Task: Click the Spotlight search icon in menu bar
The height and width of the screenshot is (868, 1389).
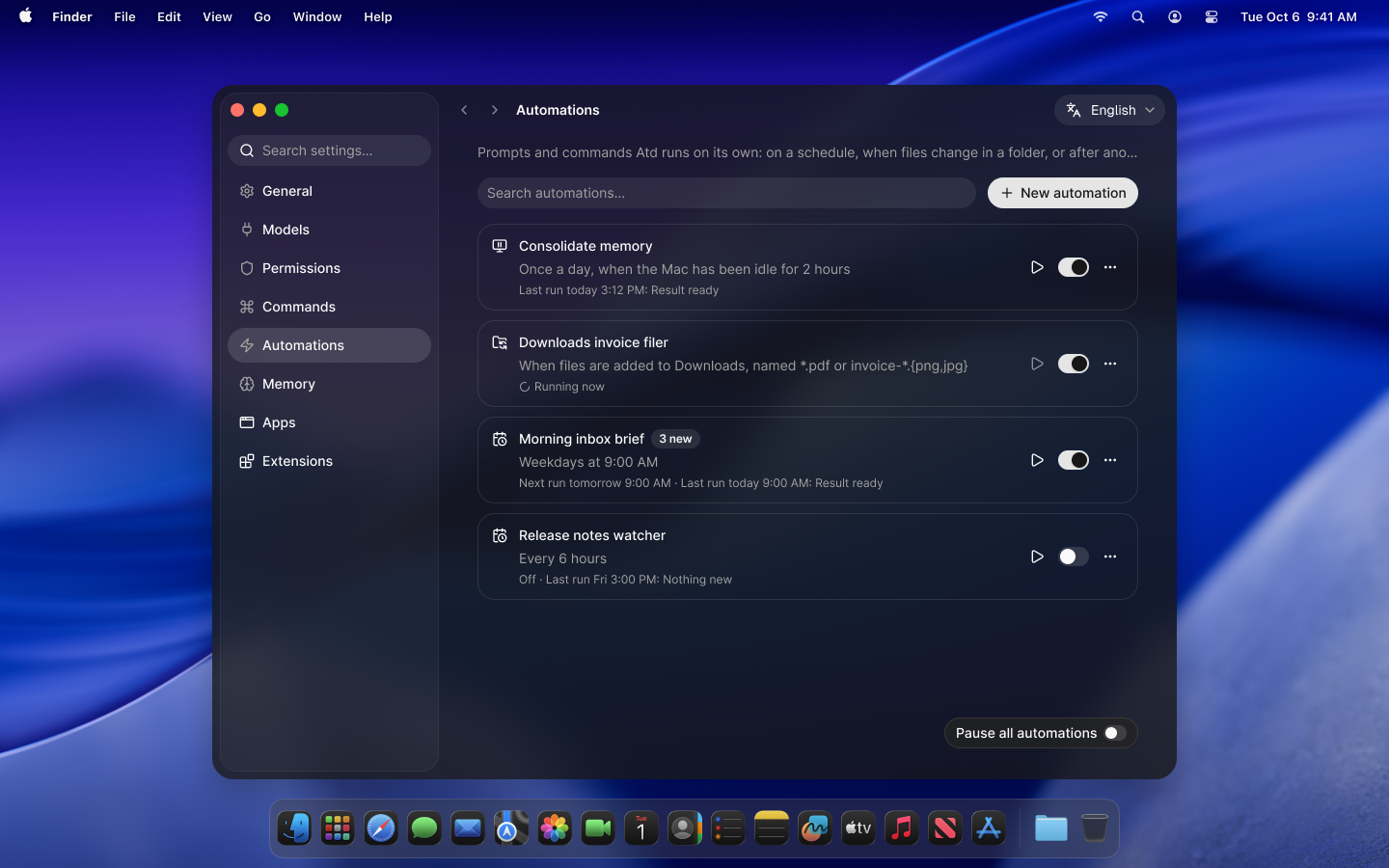Action: (1138, 16)
